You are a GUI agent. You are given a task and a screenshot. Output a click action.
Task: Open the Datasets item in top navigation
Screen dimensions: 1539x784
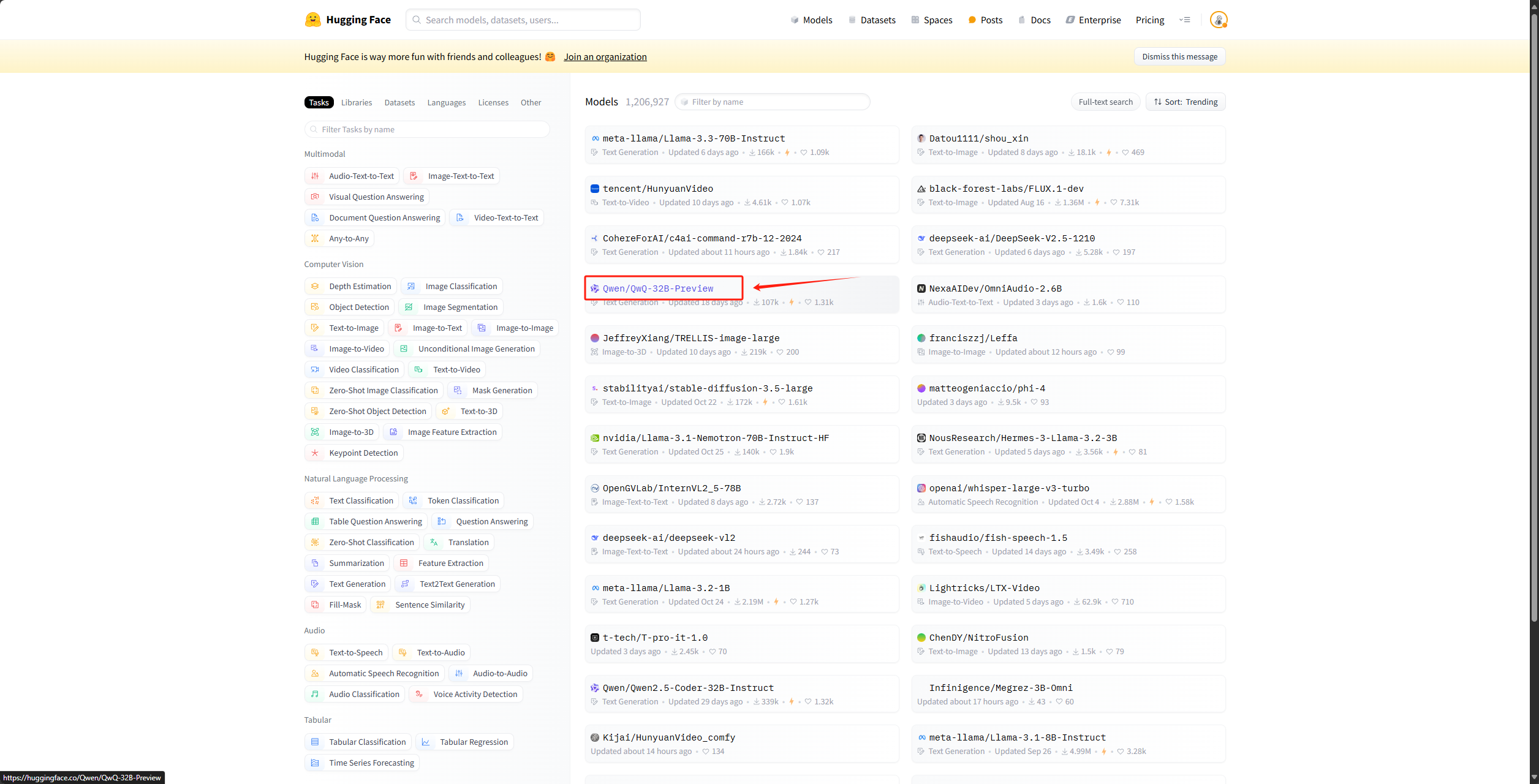click(872, 20)
